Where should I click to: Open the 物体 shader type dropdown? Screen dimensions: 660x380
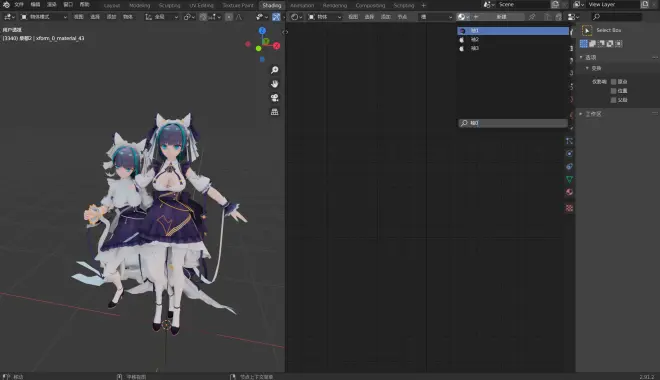[324, 17]
